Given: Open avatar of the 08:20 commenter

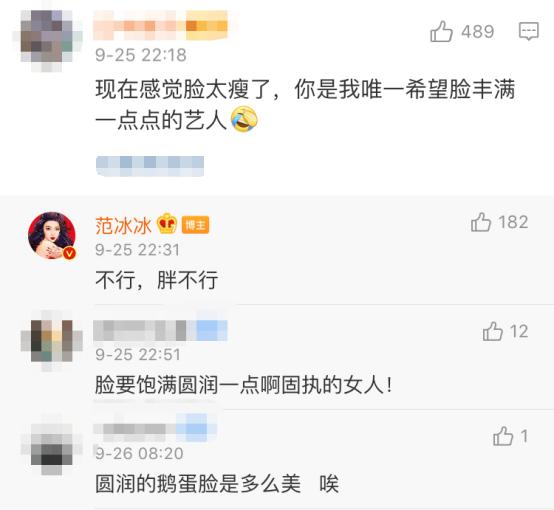Looking at the screenshot, I should [x=52, y=445].
